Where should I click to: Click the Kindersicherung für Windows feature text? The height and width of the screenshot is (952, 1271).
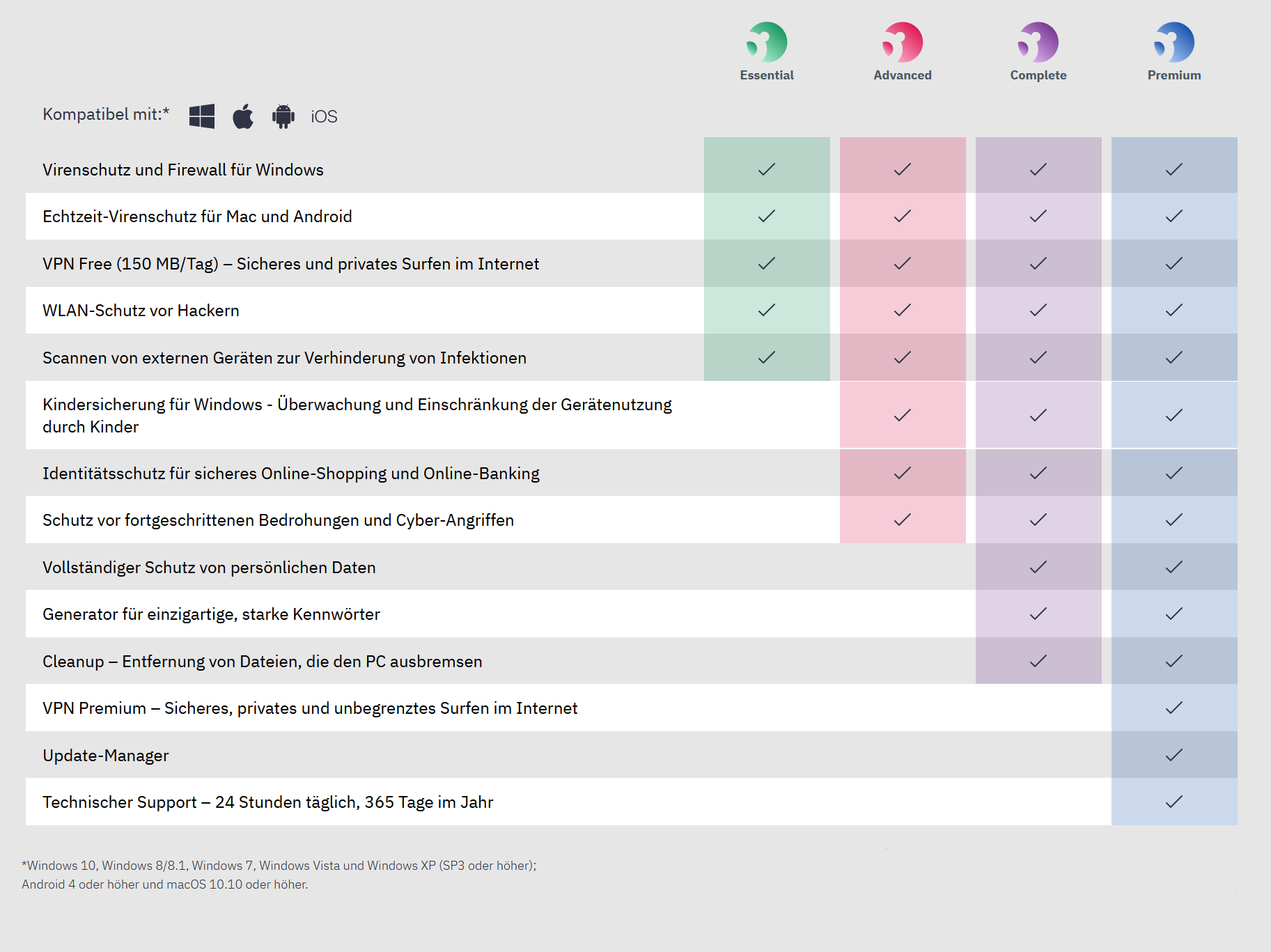[357, 415]
